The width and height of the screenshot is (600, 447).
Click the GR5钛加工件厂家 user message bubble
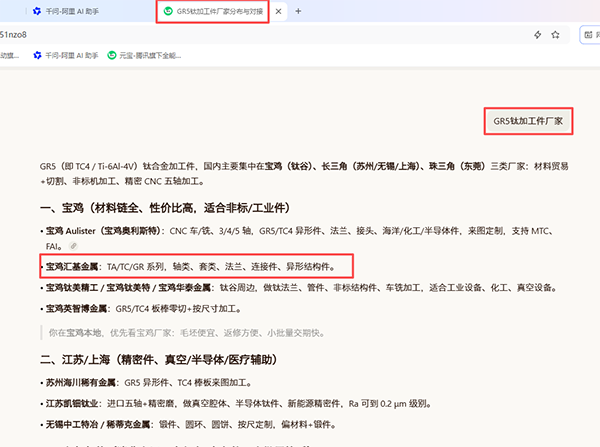(528, 121)
